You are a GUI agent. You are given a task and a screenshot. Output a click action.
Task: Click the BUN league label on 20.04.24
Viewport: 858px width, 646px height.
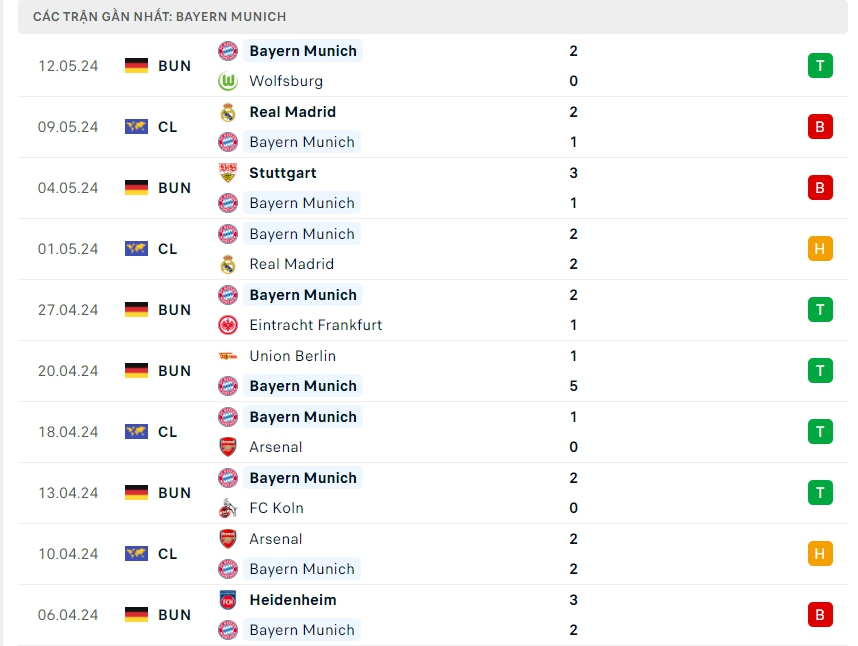tap(174, 371)
